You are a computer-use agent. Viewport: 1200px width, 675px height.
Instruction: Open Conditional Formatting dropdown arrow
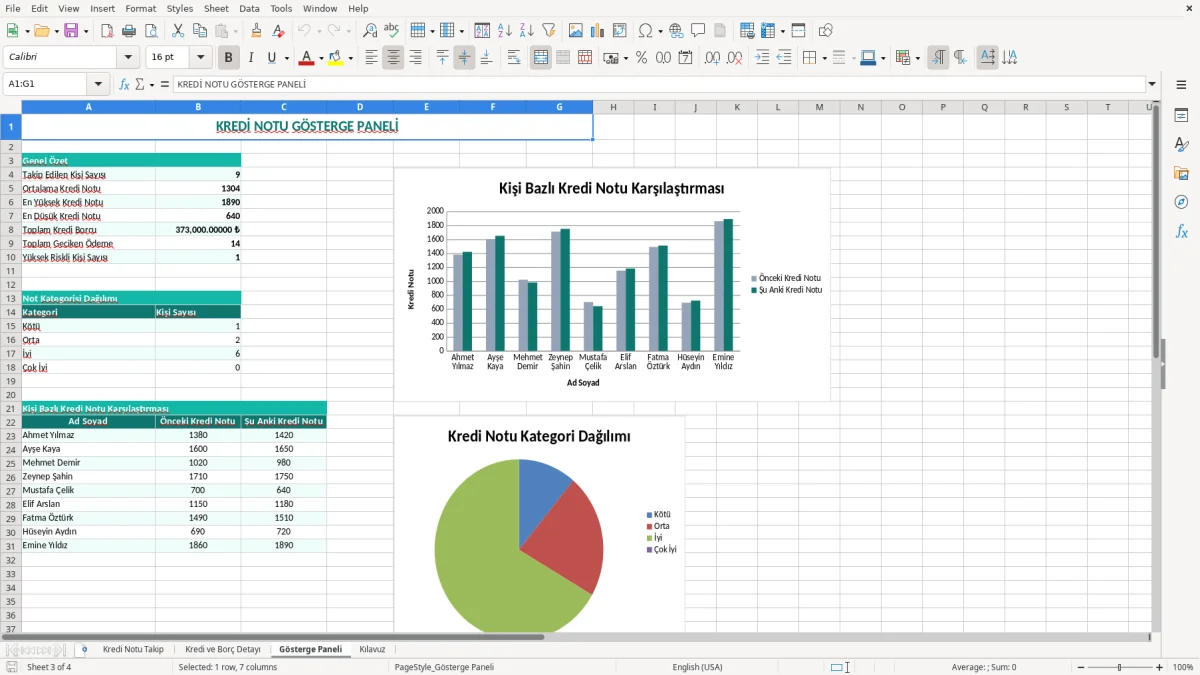(917, 58)
